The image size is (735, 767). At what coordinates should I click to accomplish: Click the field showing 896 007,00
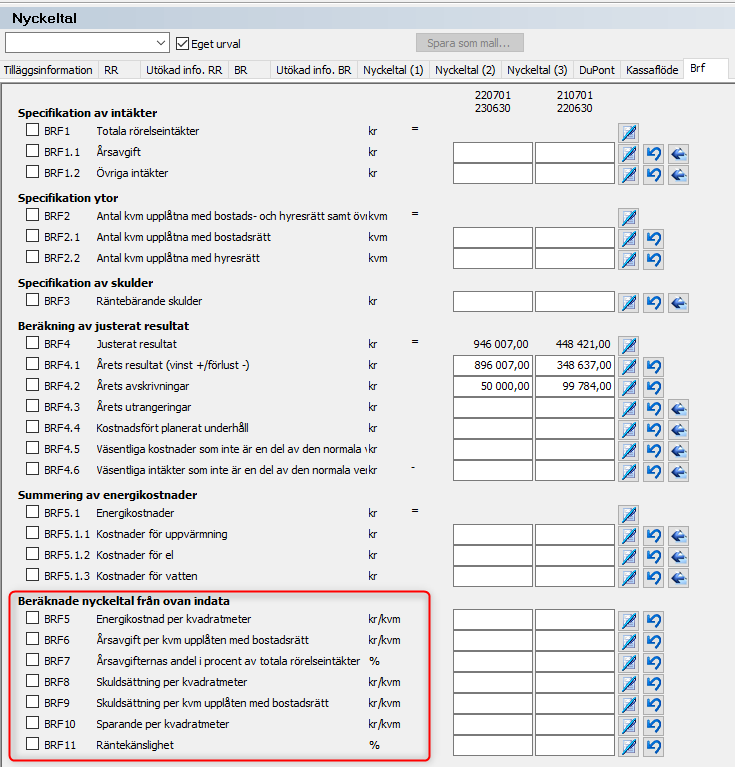(492, 366)
